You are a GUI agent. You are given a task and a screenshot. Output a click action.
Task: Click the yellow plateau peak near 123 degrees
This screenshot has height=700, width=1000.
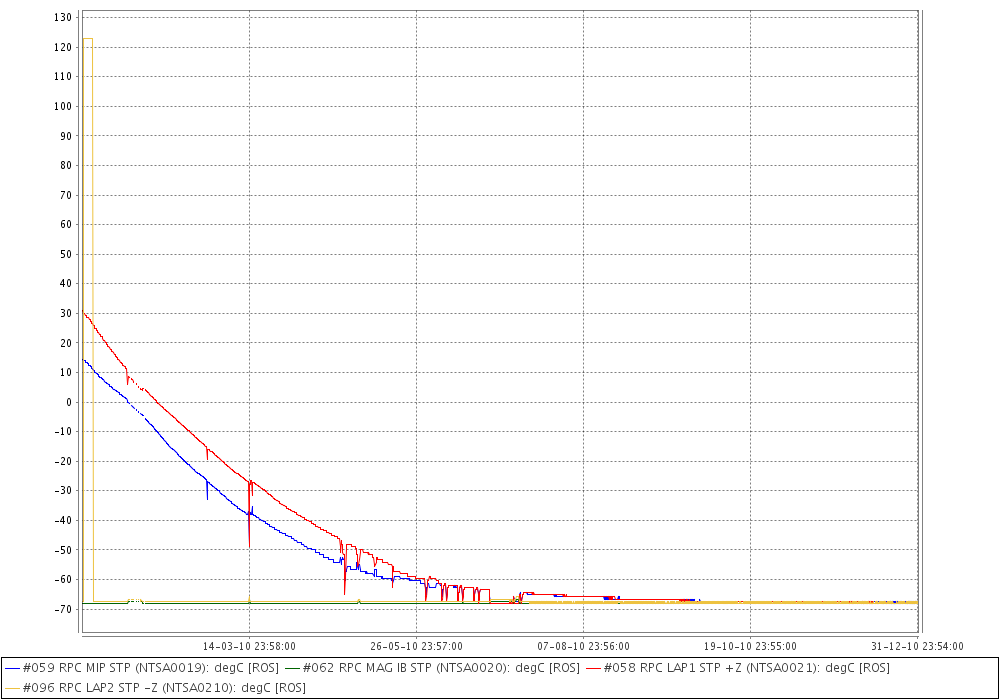[88, 39]
